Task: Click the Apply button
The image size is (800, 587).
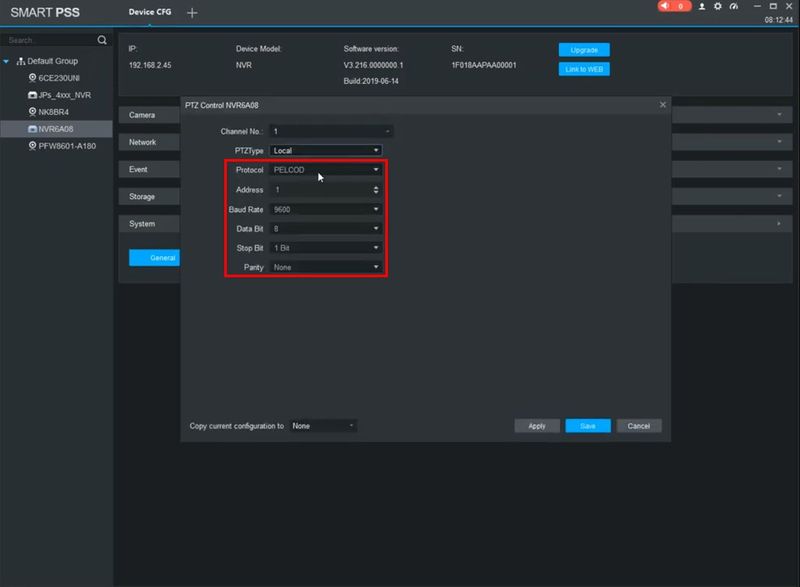Action: click(x=537, y=426)
